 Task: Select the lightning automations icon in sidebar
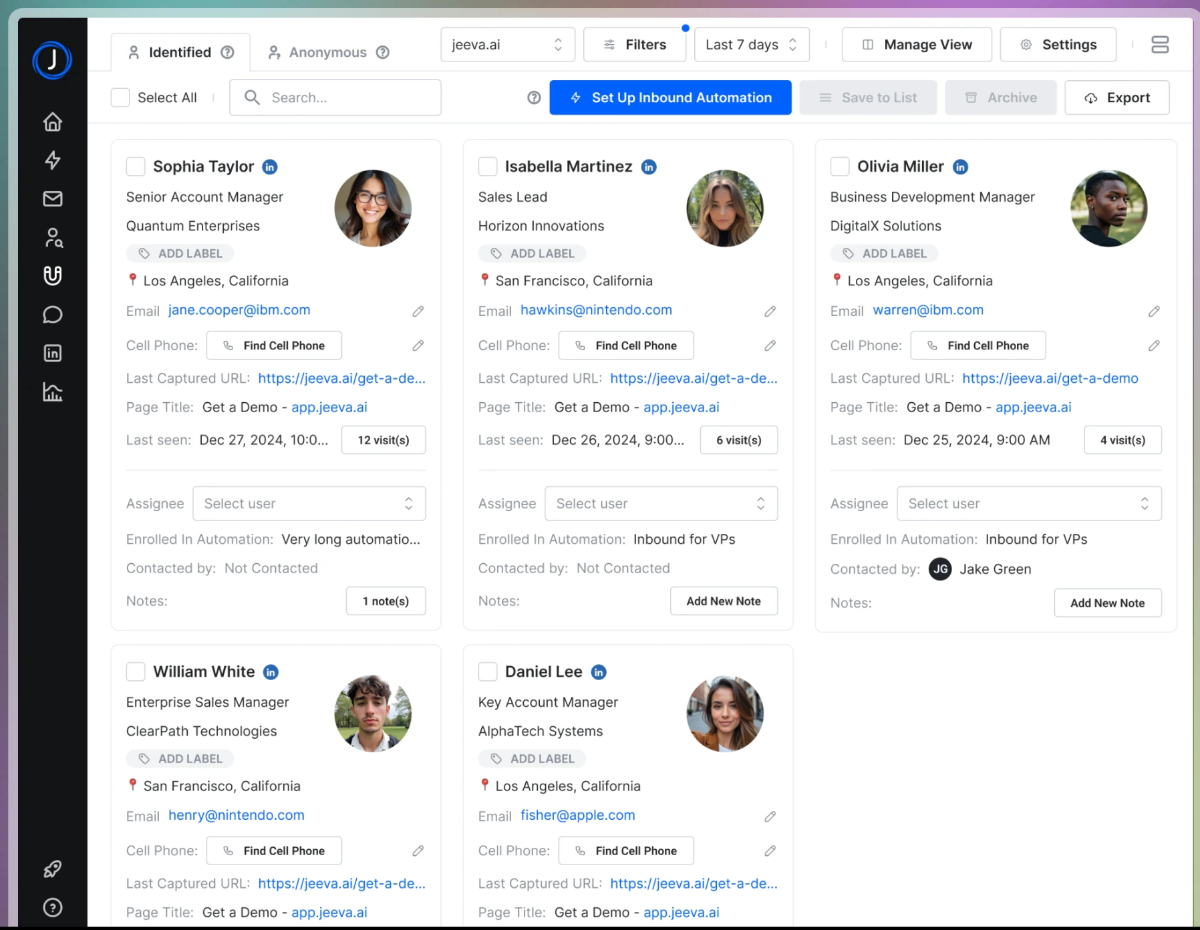coord(52,160)
